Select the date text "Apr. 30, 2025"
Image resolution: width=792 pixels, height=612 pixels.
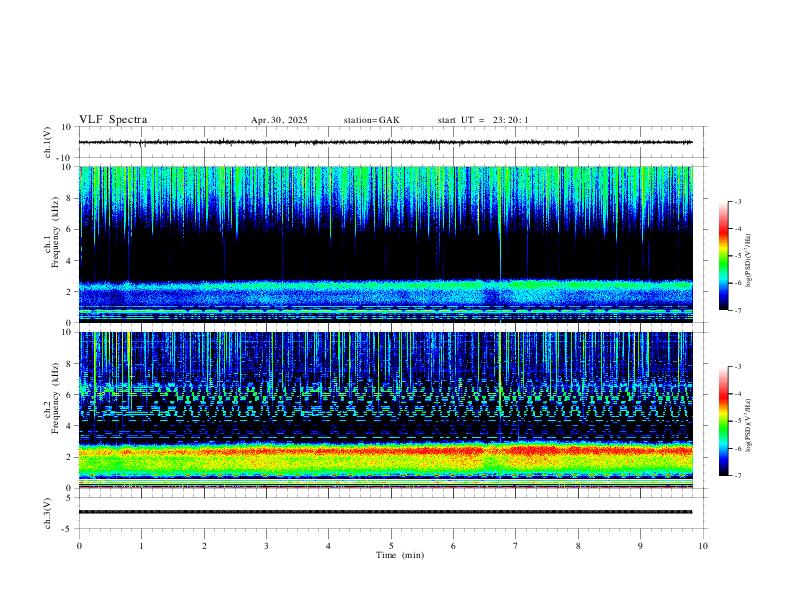[x=279, y=120]
